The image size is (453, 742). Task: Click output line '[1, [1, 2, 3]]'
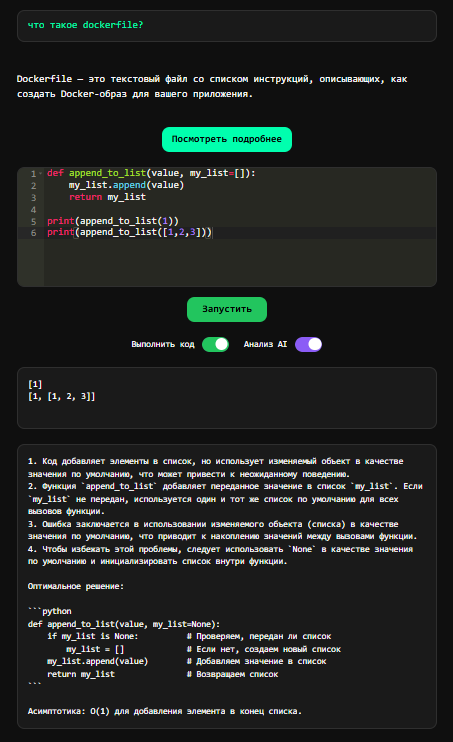click(x=62, y=396)
